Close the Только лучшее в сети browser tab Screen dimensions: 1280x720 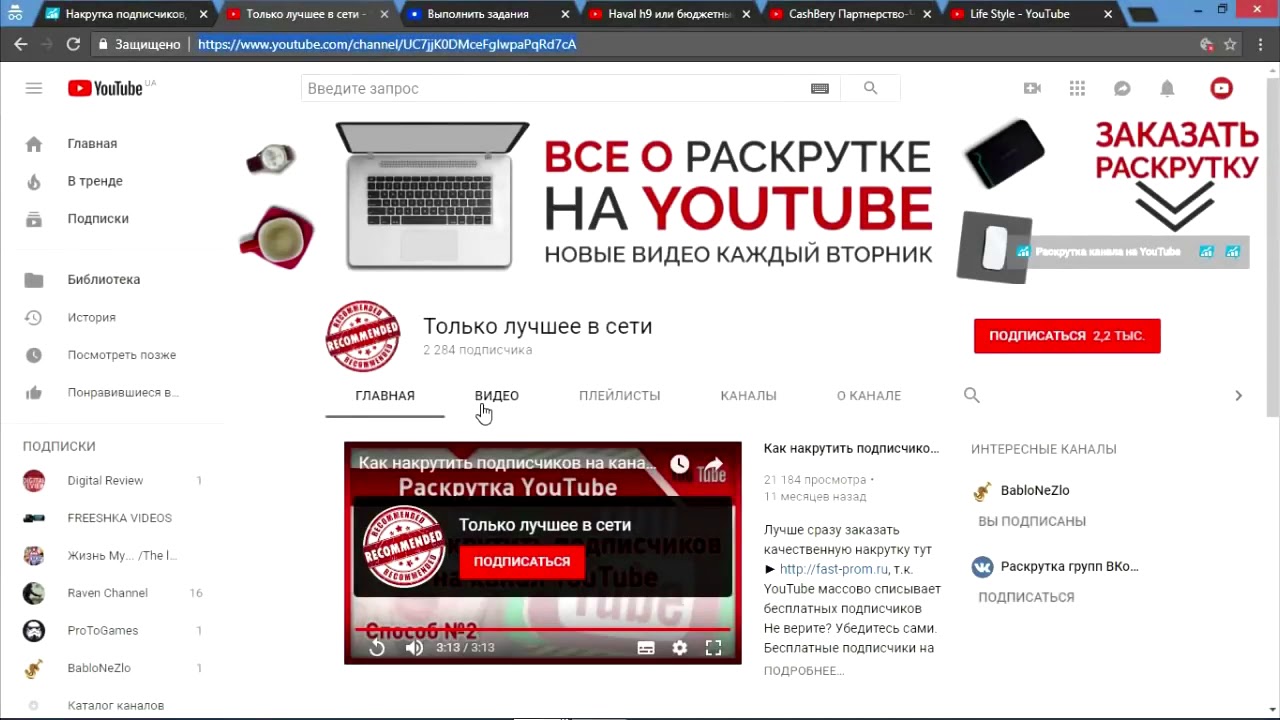tap(385, 15)
